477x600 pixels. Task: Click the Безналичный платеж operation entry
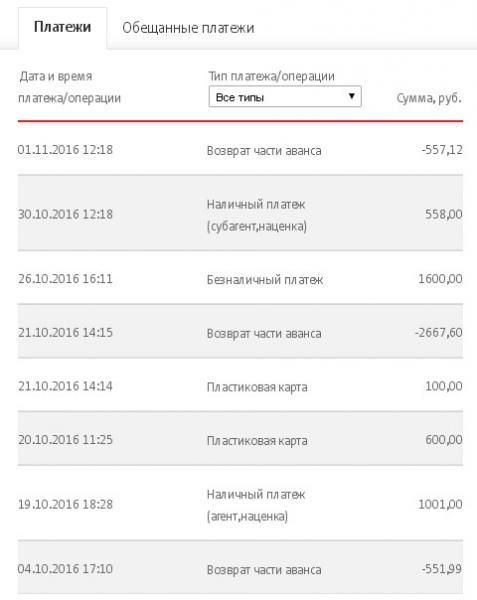tap(265, 280)
